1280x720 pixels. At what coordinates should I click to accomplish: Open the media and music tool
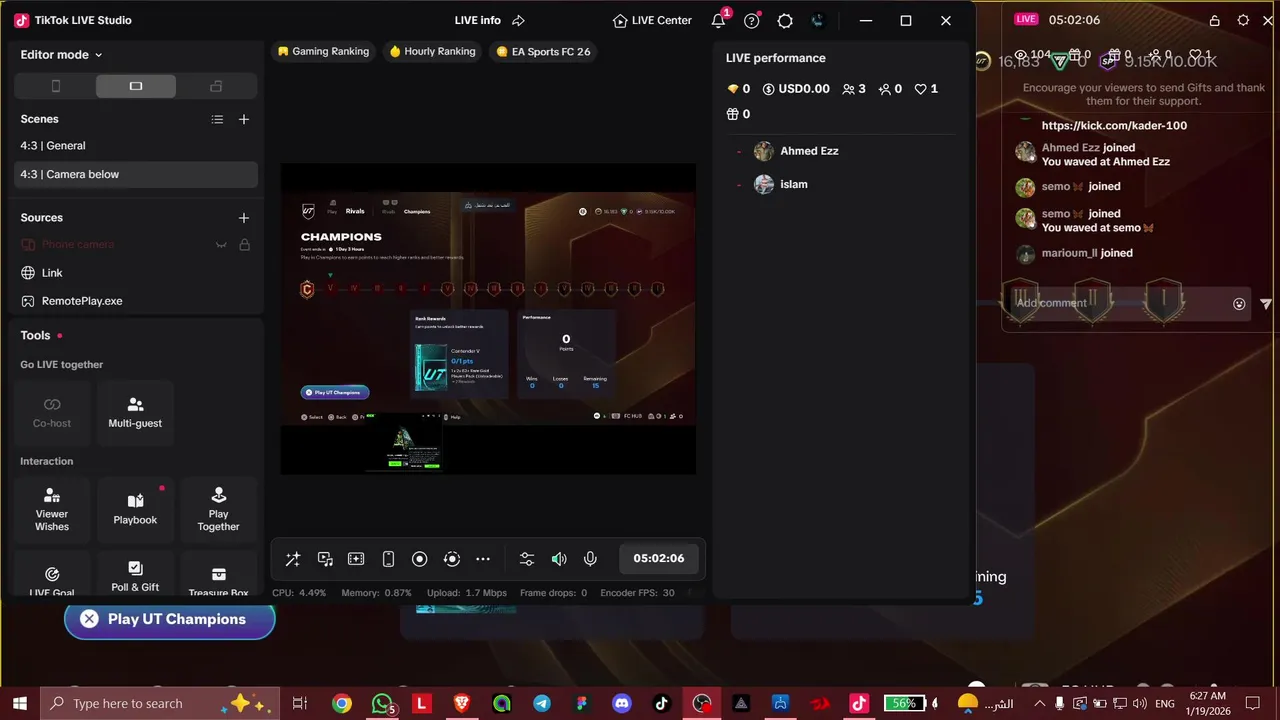point(325,559)
